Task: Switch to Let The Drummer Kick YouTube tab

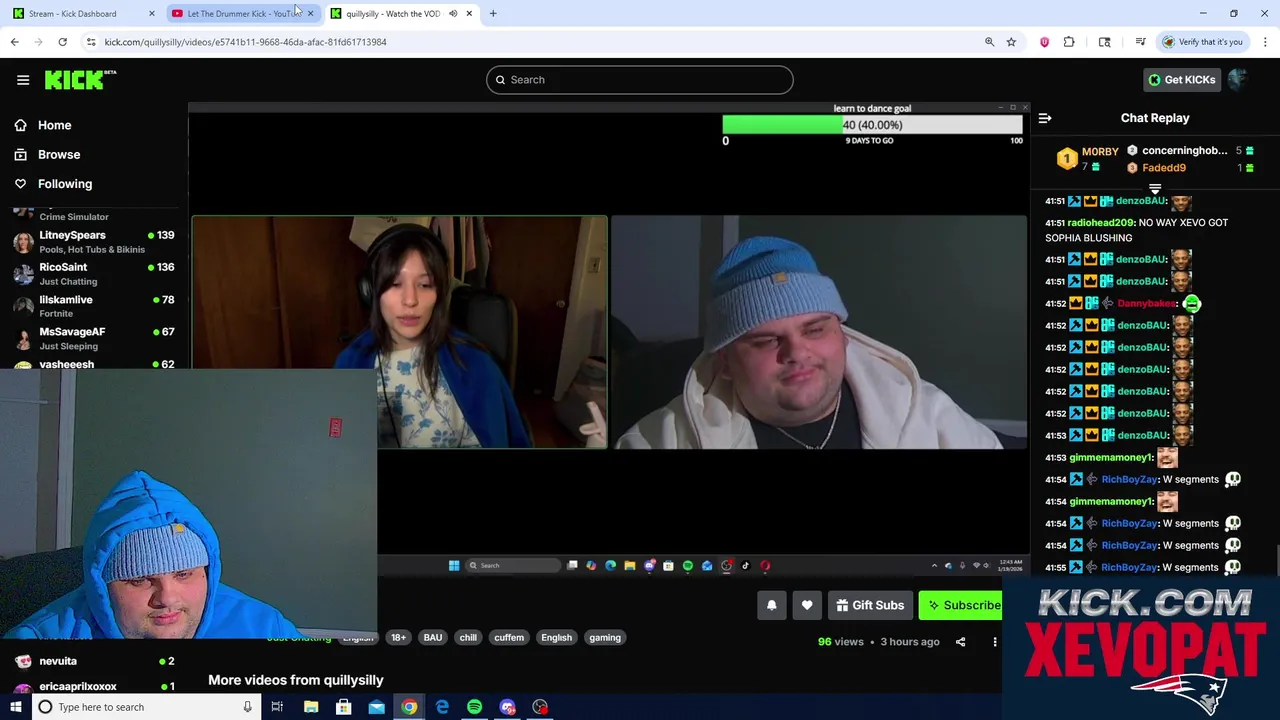Action: coord(243,14)
